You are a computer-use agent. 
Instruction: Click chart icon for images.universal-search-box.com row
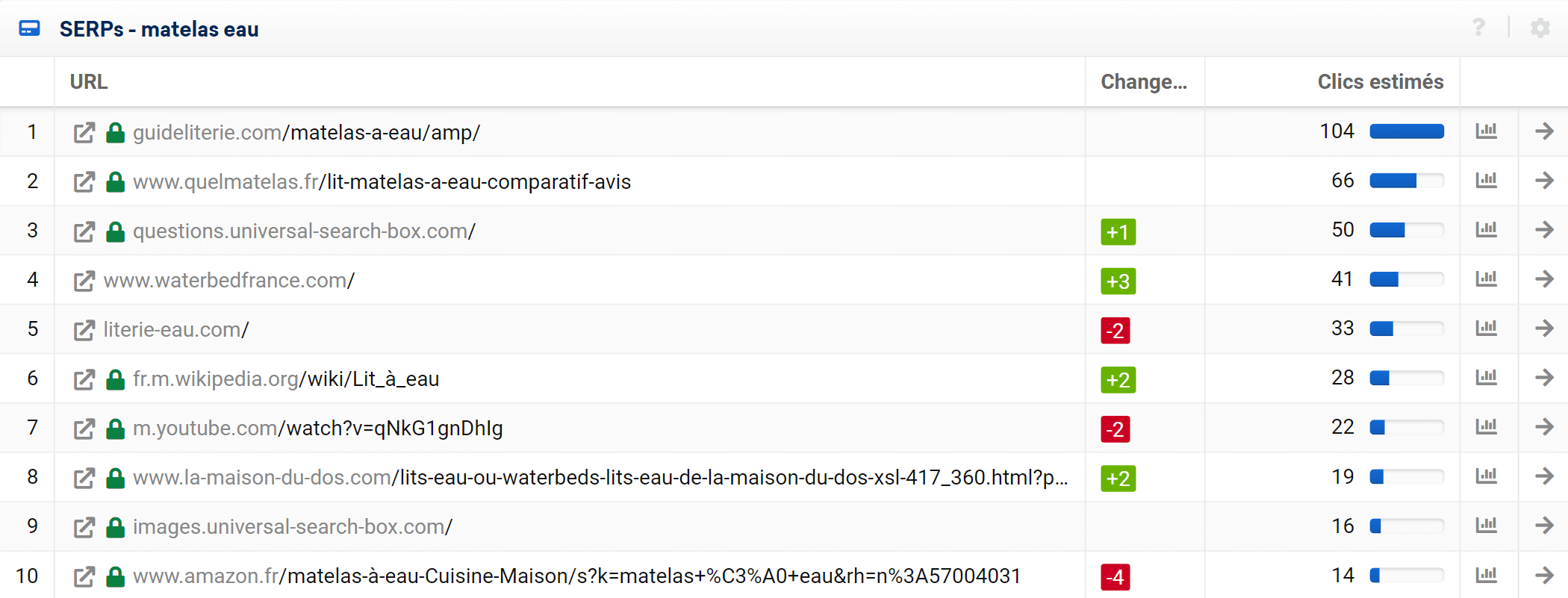1487,525
